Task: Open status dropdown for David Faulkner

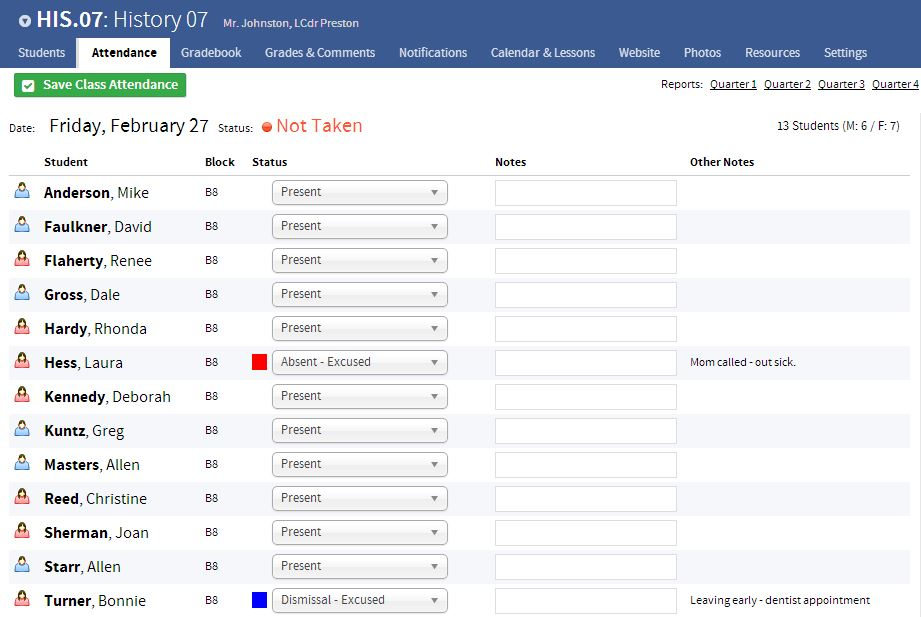Action: tap(359, 227)
